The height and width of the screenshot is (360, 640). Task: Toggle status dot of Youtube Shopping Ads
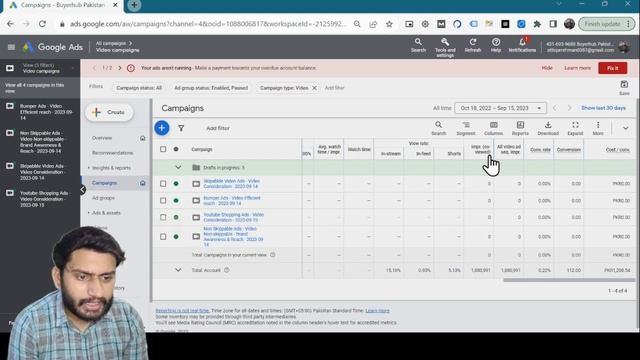(176, 217)
